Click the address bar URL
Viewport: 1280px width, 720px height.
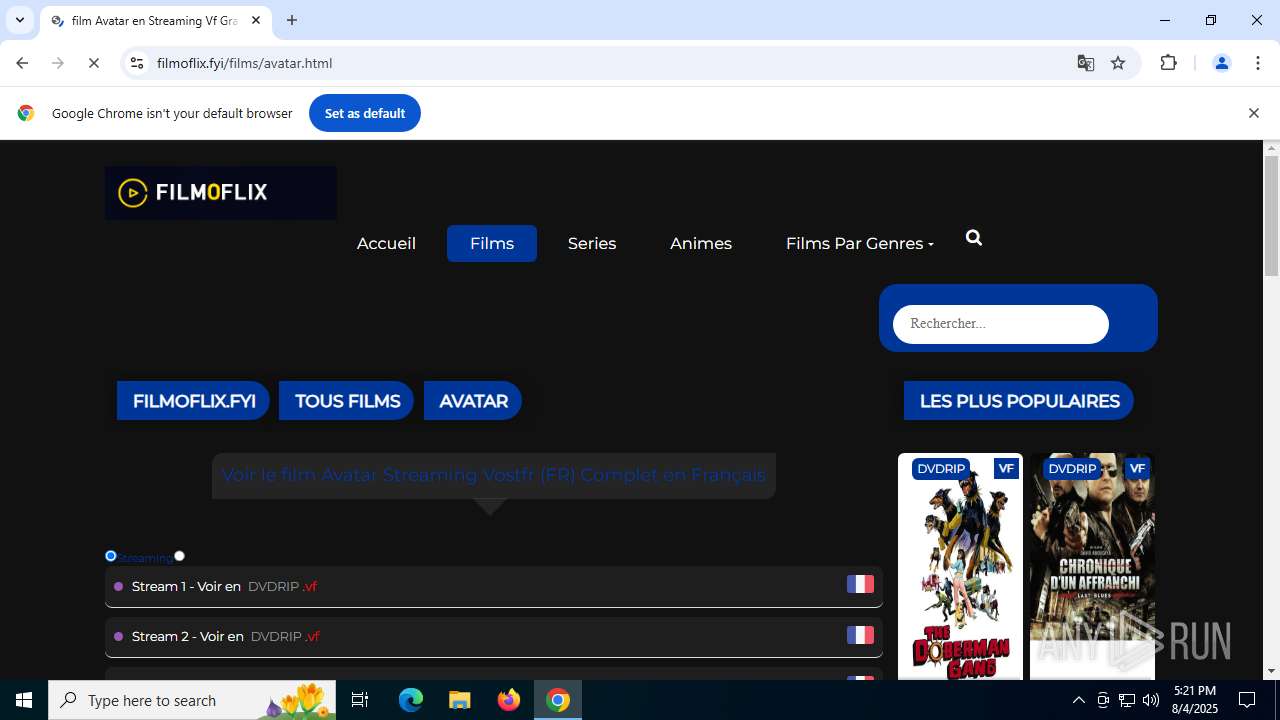pyautogui.click(x=245, y=63)
